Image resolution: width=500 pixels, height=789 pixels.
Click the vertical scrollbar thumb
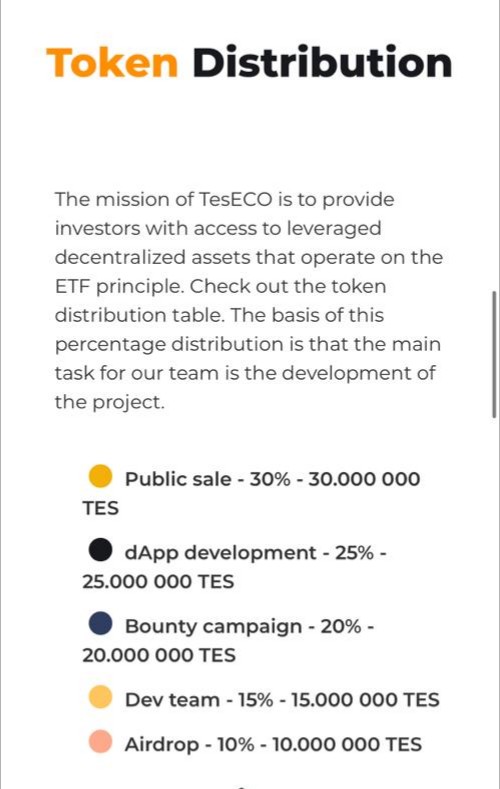point(494,354)
